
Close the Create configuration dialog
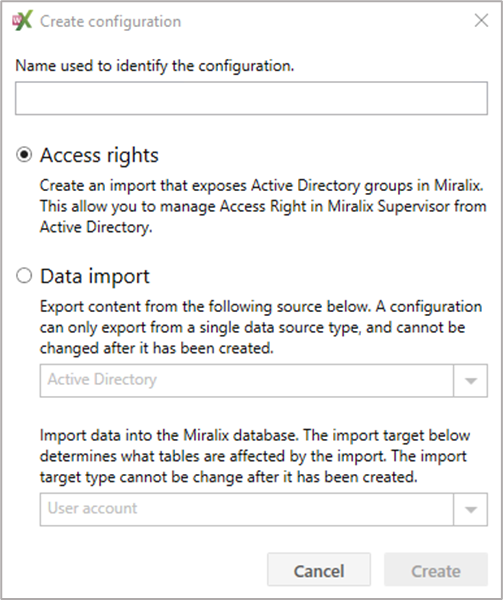(481, 20)
